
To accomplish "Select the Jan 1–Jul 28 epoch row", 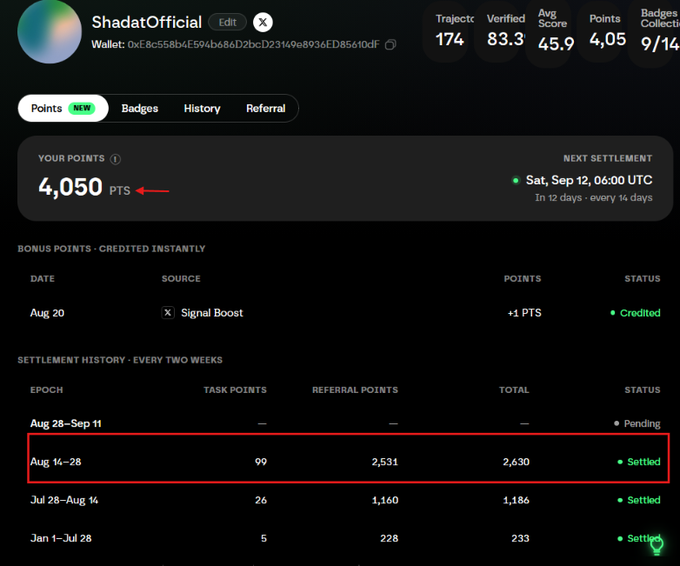I will pyautogui.click(x=345, y=538).
